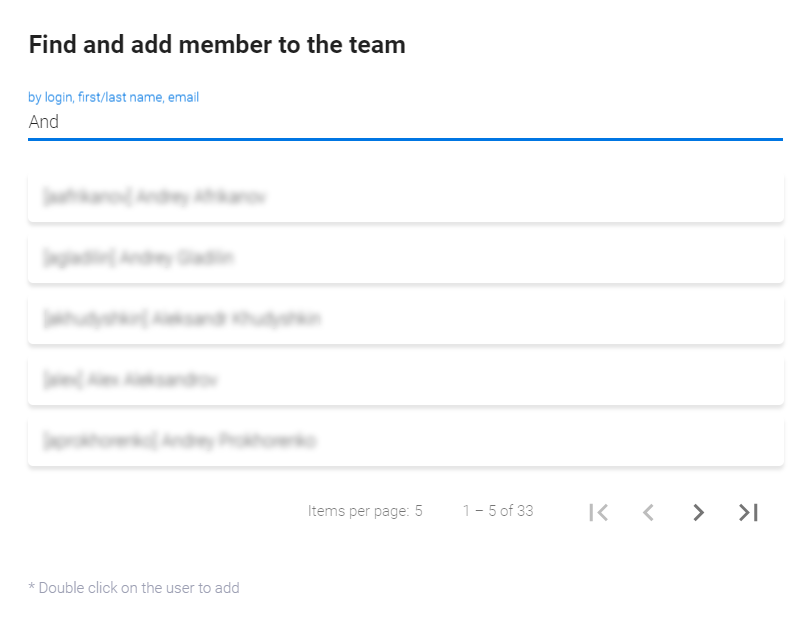Image resolution: width=811 pixels, height=627 pixels.
Task: Select the Andrey Gladilin user row
Action: [x=405, y=258]
